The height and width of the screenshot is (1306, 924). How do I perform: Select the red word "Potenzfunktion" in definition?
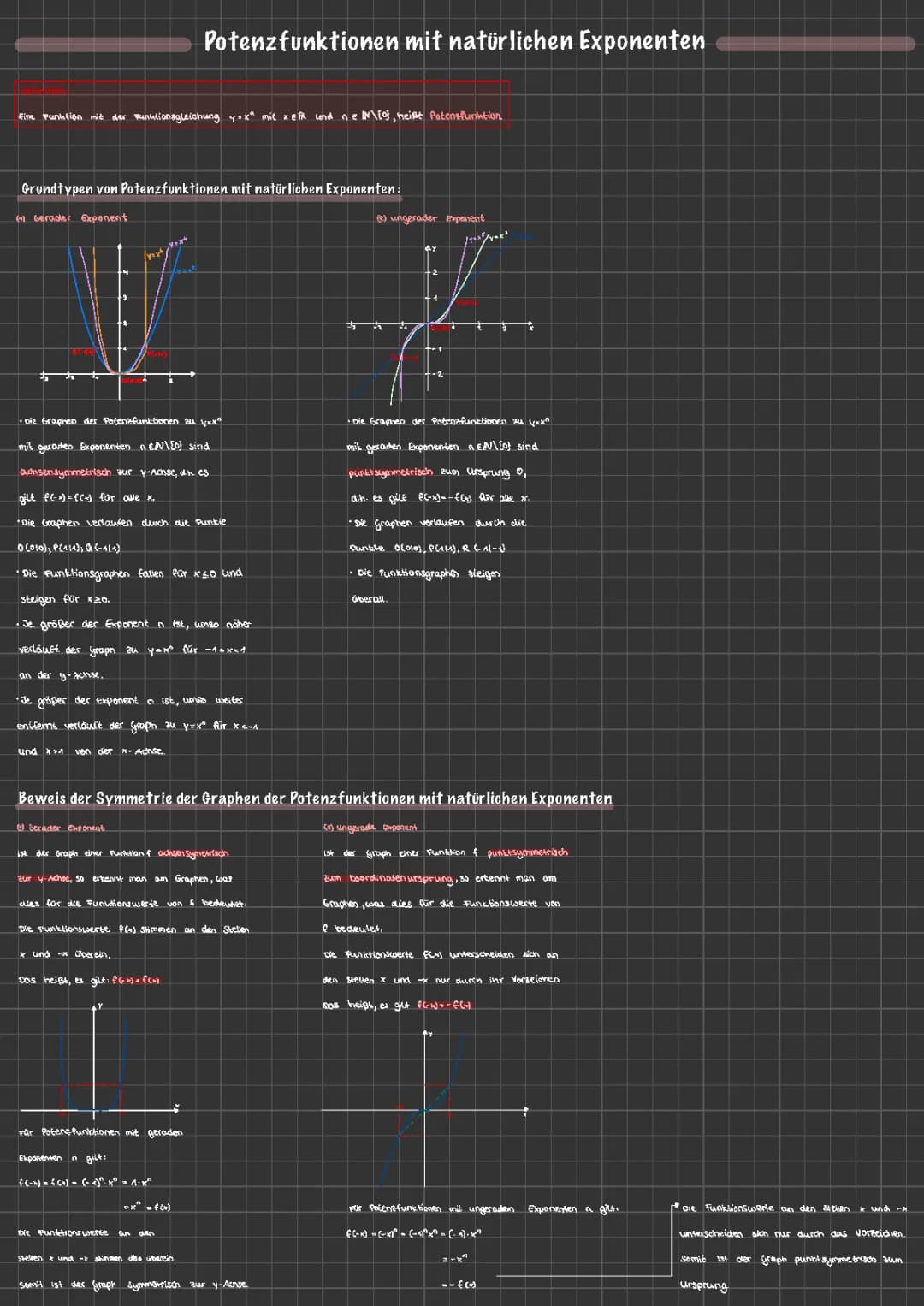tap(465, 116)
